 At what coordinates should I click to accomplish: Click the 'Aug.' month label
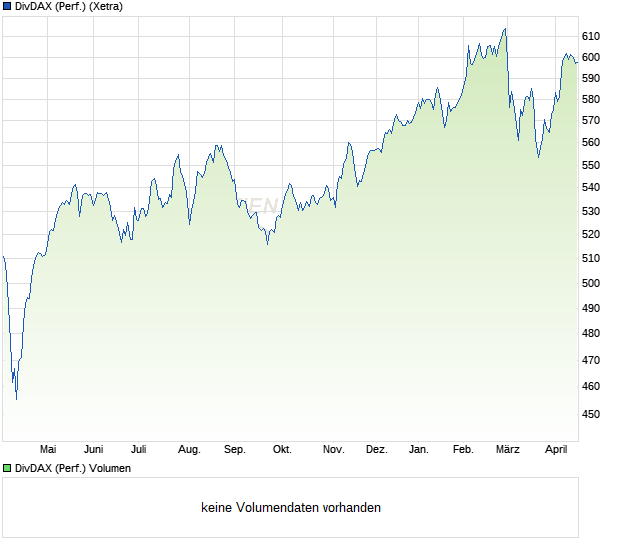(189, 450)
